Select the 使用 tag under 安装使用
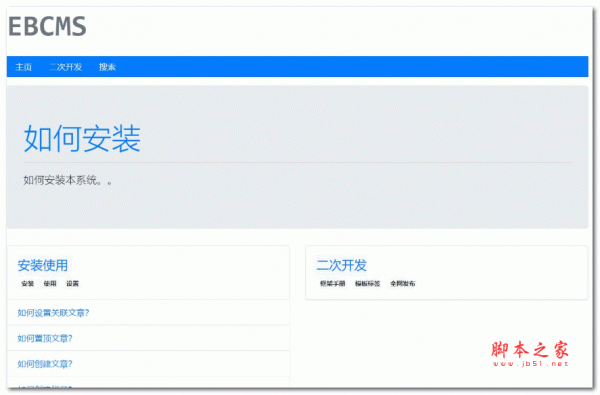 [x=50, y=284]
